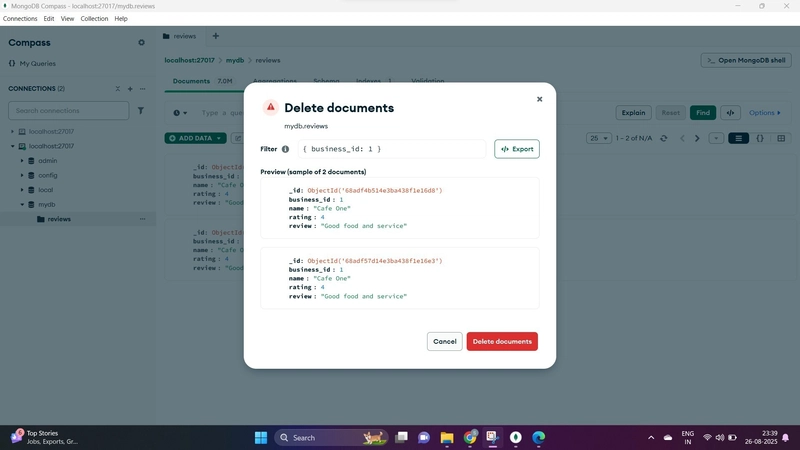Close the Delete documents dialog with X
Viewport: 800px width, 450px height.
[539, 99]
